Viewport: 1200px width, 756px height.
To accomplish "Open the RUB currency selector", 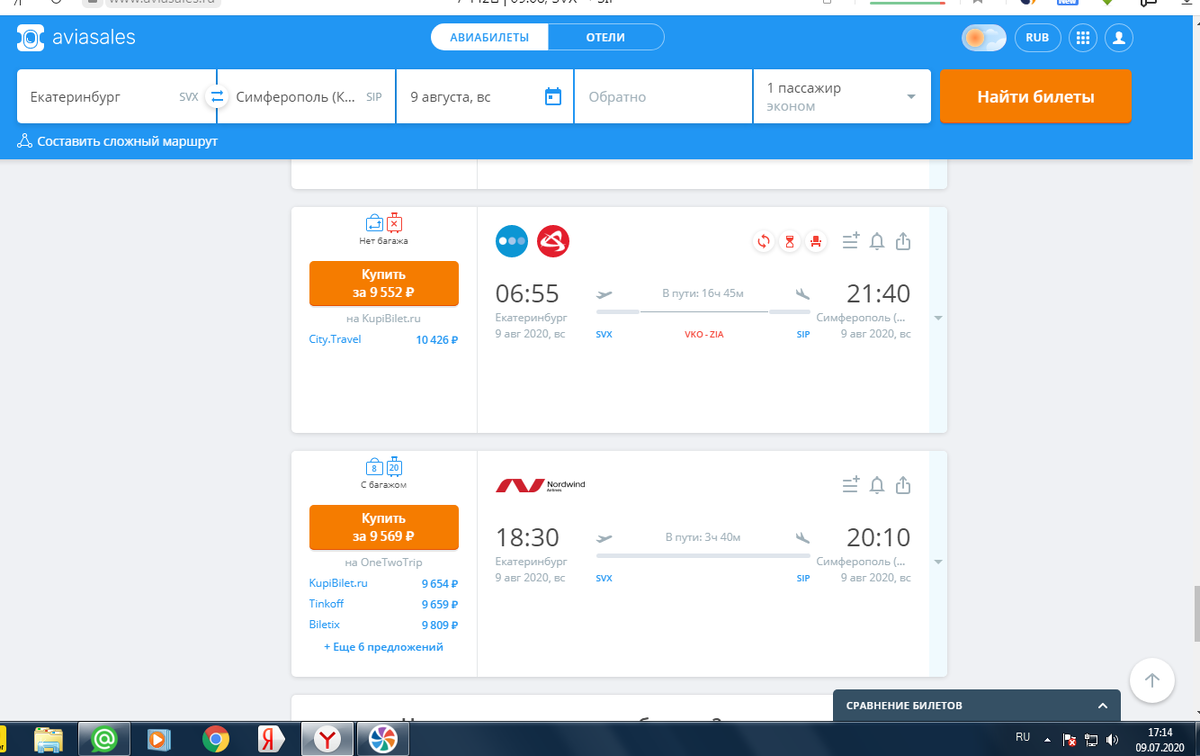I will point(1037,38).
